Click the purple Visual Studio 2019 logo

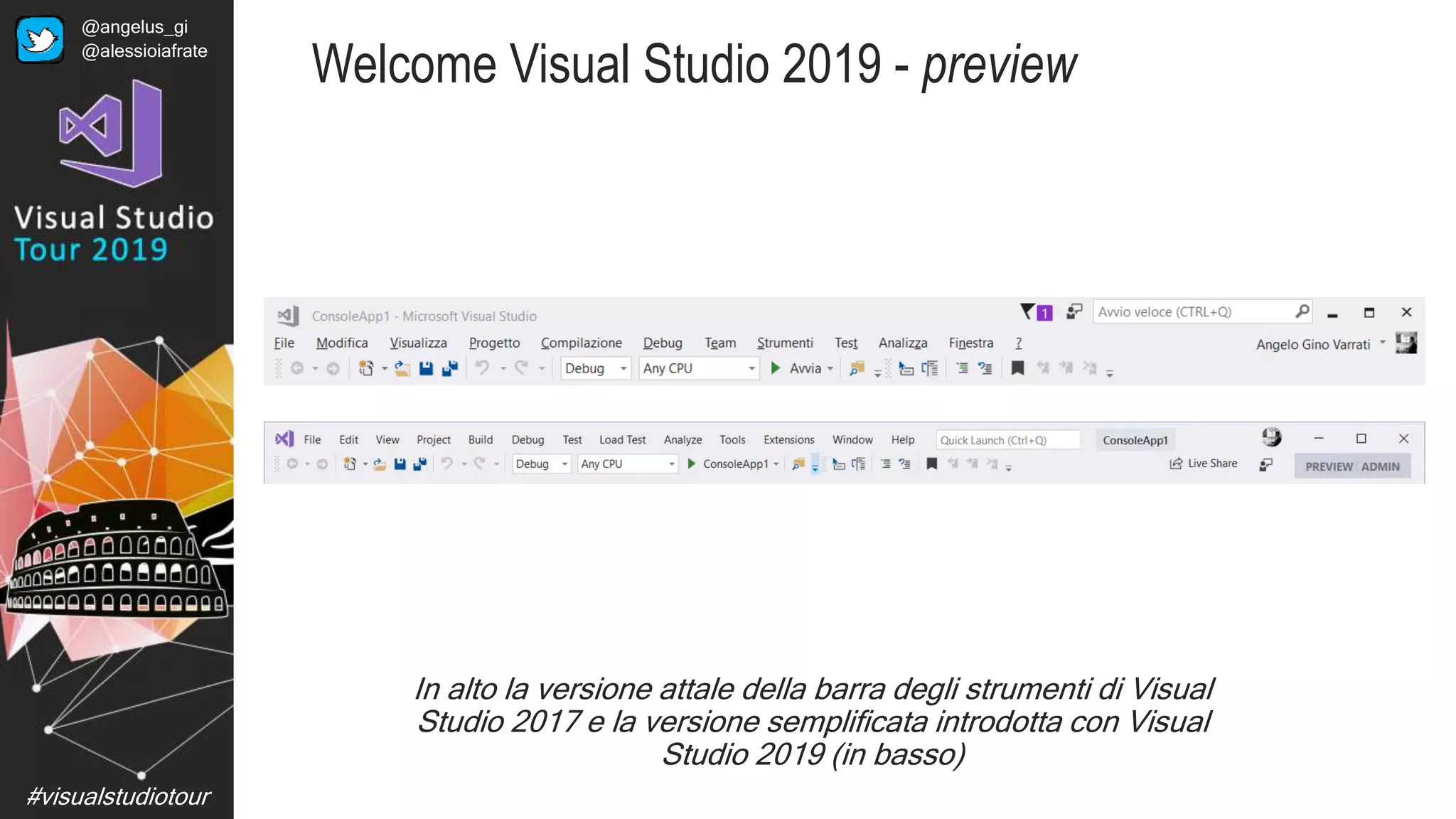284,439
